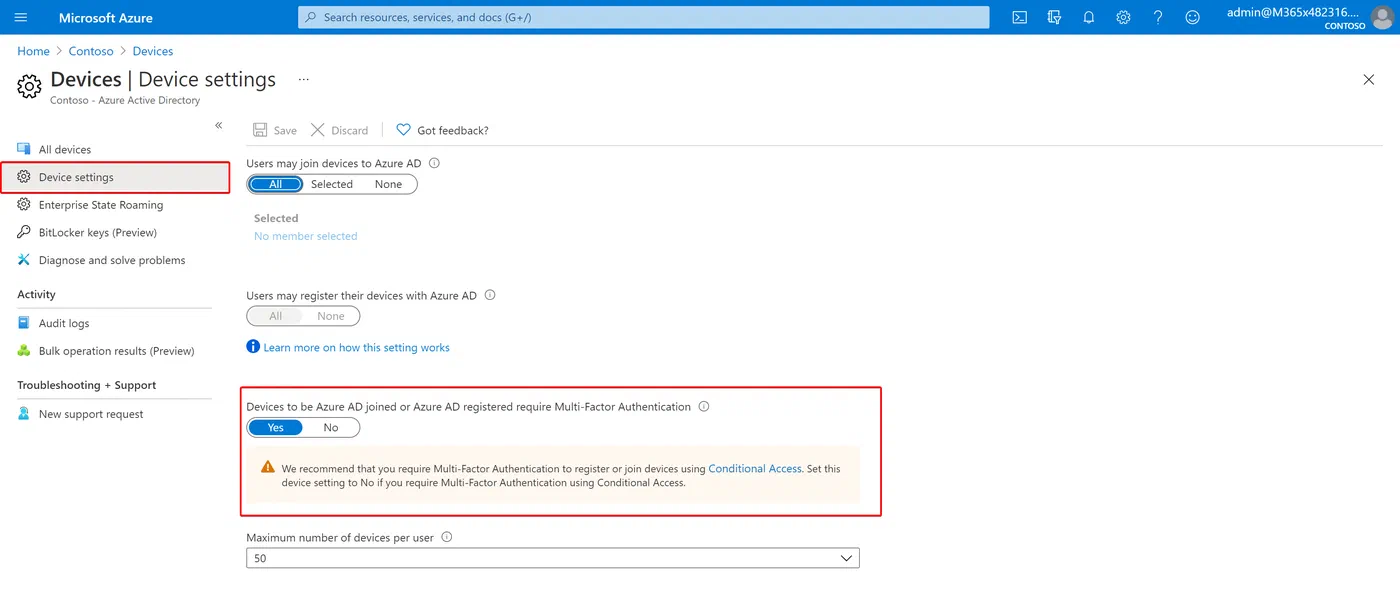1400x602 pixels.
Task: Set require Multi-Factor Authentication to Yes
Action: point(275,428)
